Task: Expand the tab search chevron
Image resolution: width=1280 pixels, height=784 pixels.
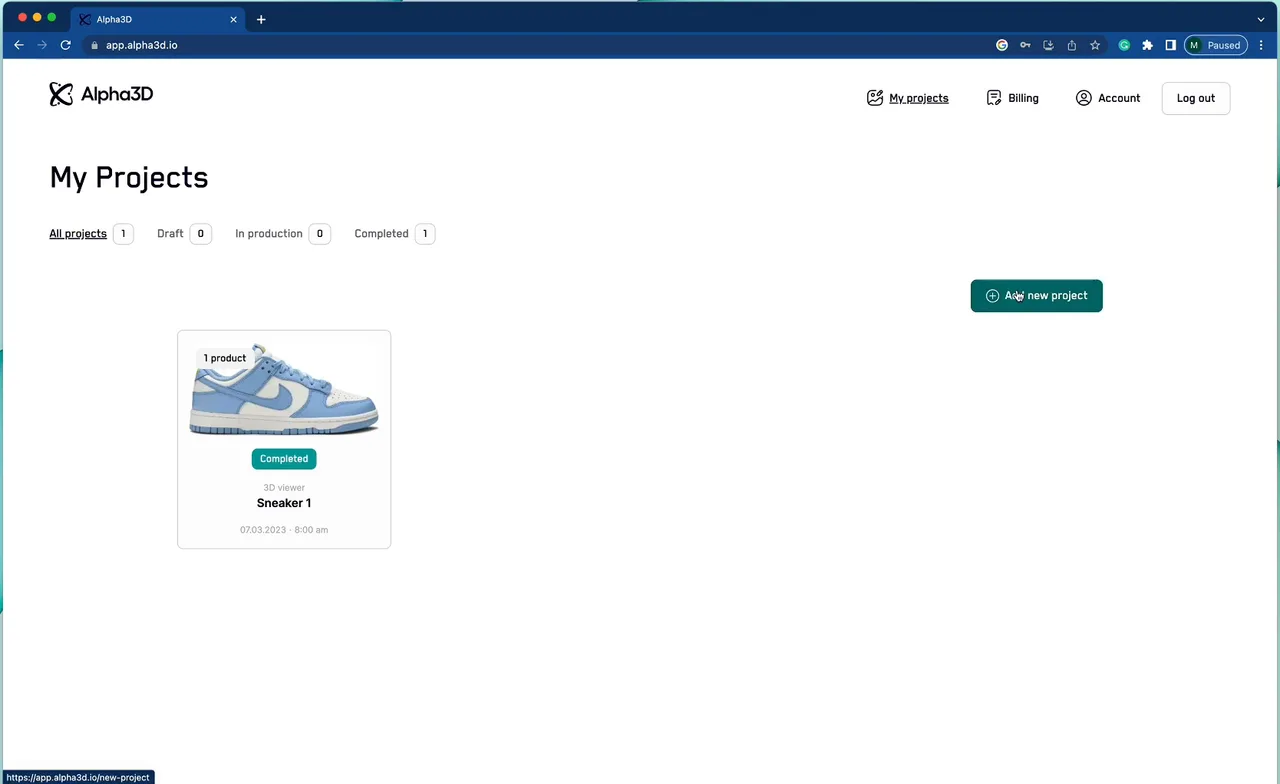Action: click(1261, 19)
